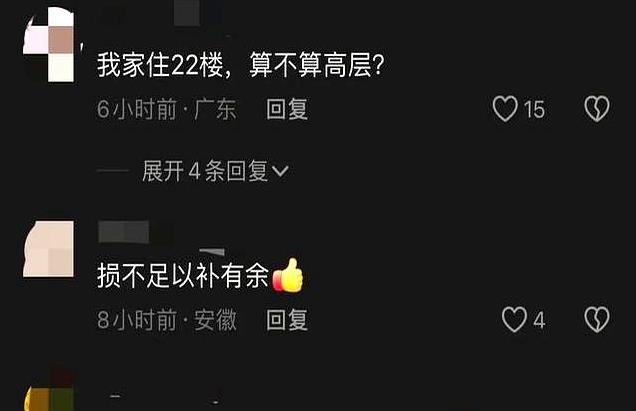Open avatar of the 广东 commenter
636x411 pixels.
[x=49, y=45]
